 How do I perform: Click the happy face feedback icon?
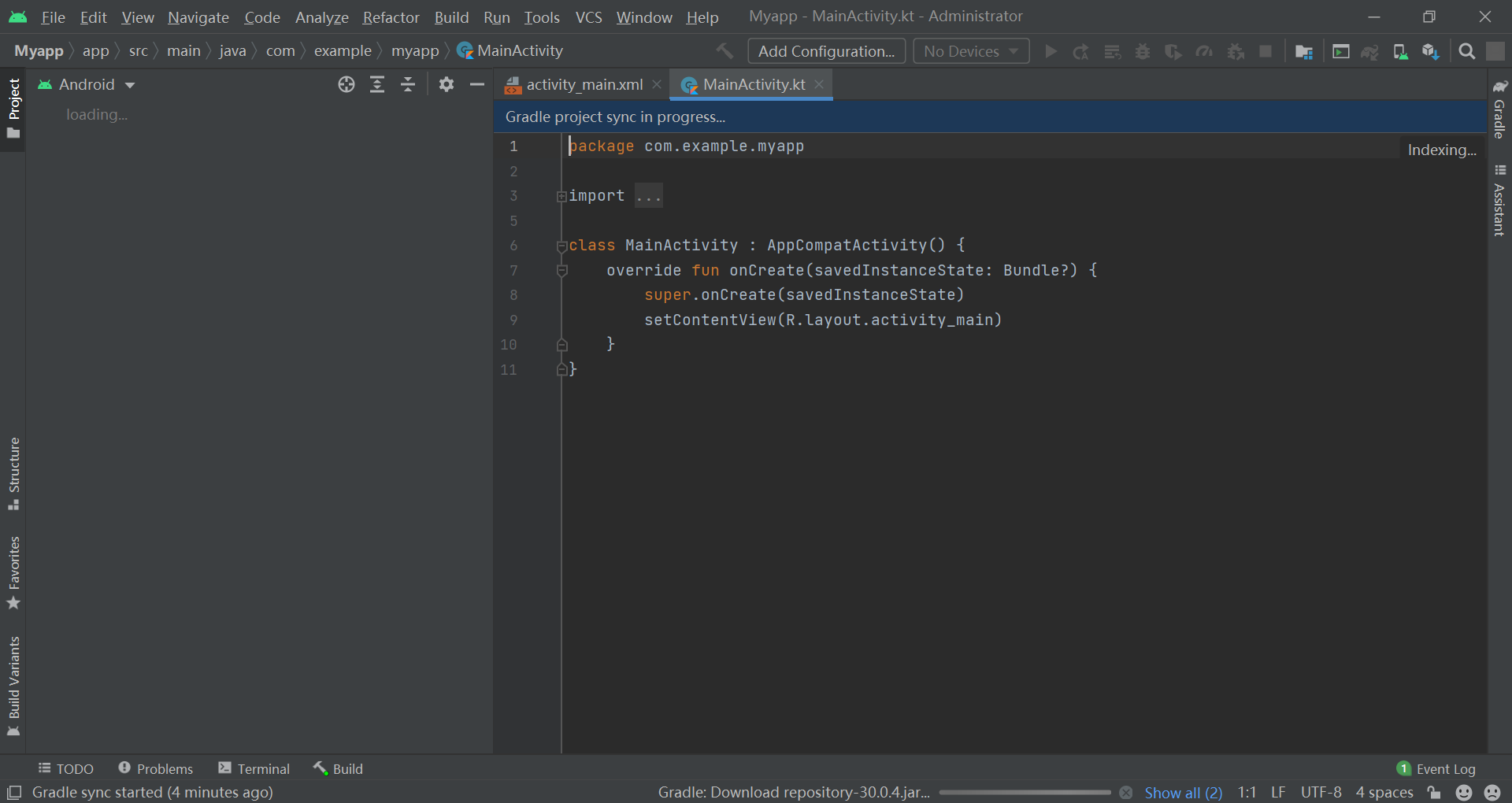coord(1464,792)
